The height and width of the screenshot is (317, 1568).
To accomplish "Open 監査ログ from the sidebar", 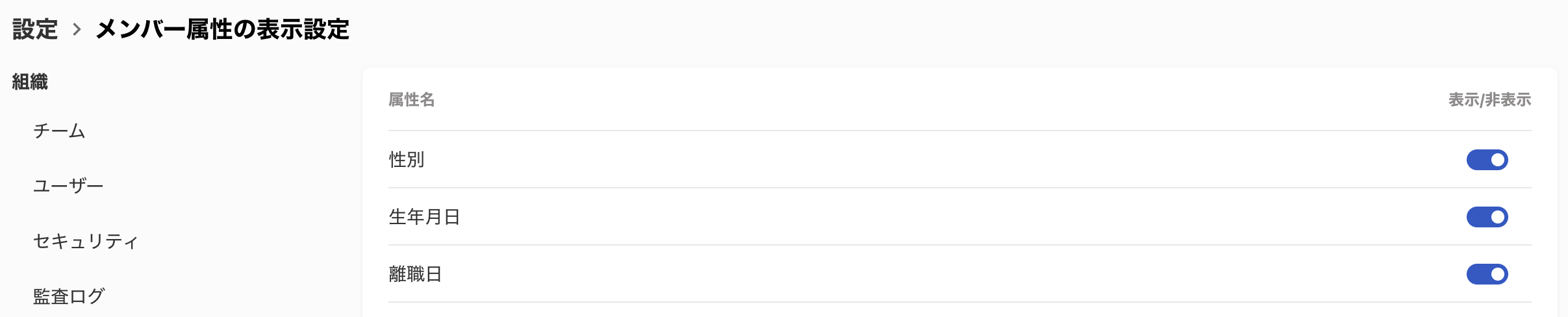I will 68,297.
